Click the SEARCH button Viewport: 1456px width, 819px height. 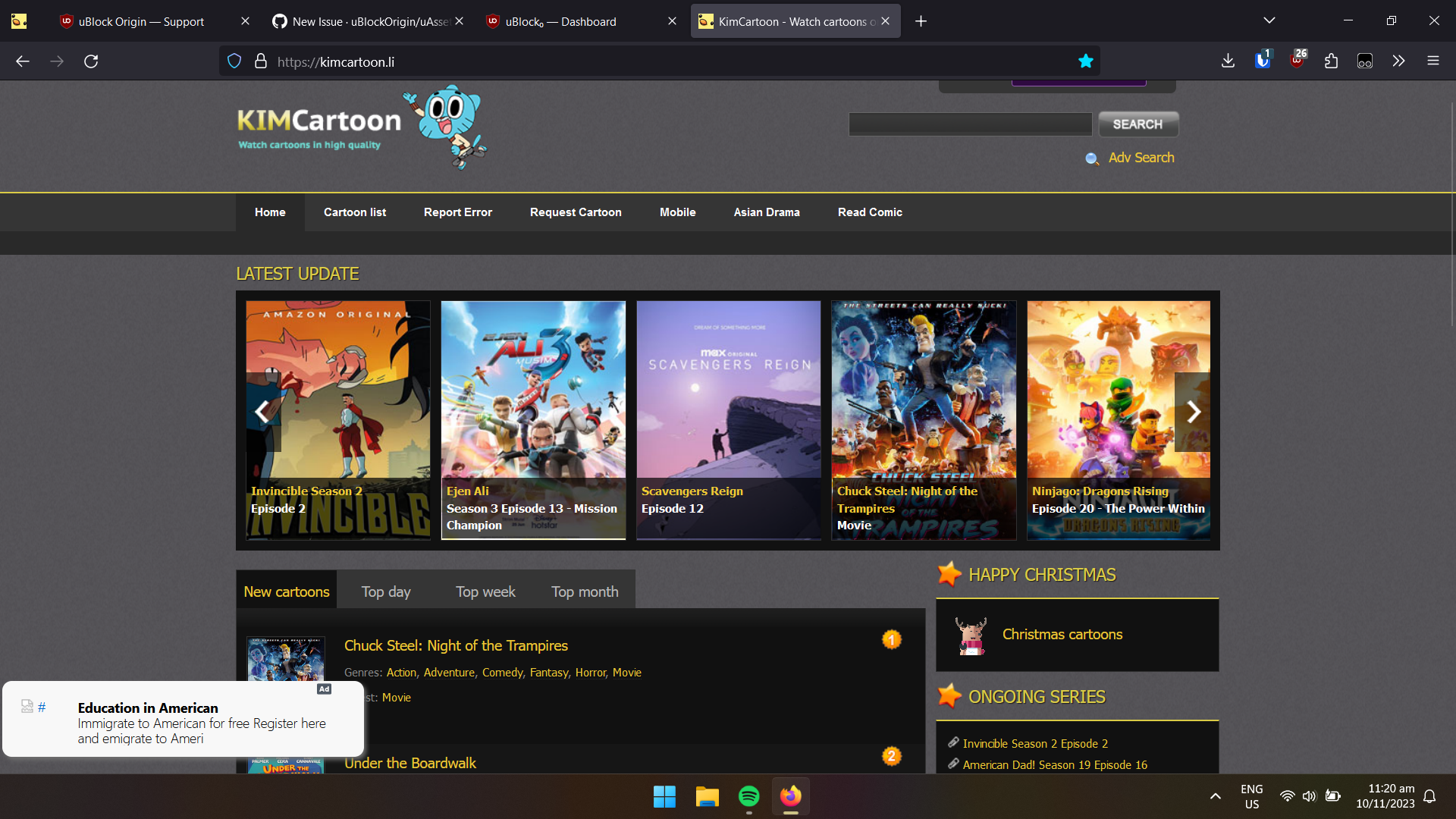[1137, 124]
